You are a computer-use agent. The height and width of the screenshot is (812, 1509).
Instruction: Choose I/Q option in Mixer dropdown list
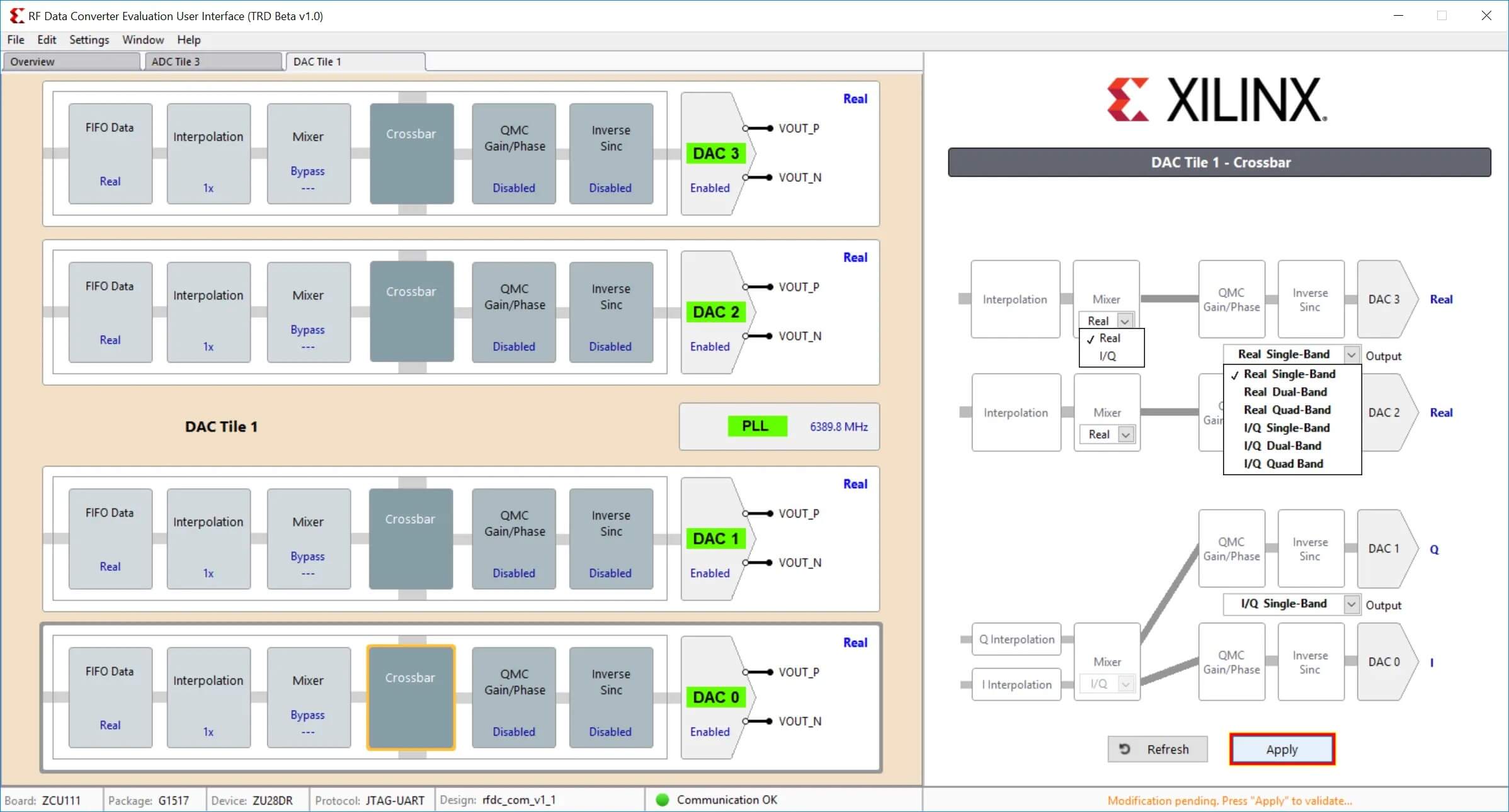(1108, 356)
